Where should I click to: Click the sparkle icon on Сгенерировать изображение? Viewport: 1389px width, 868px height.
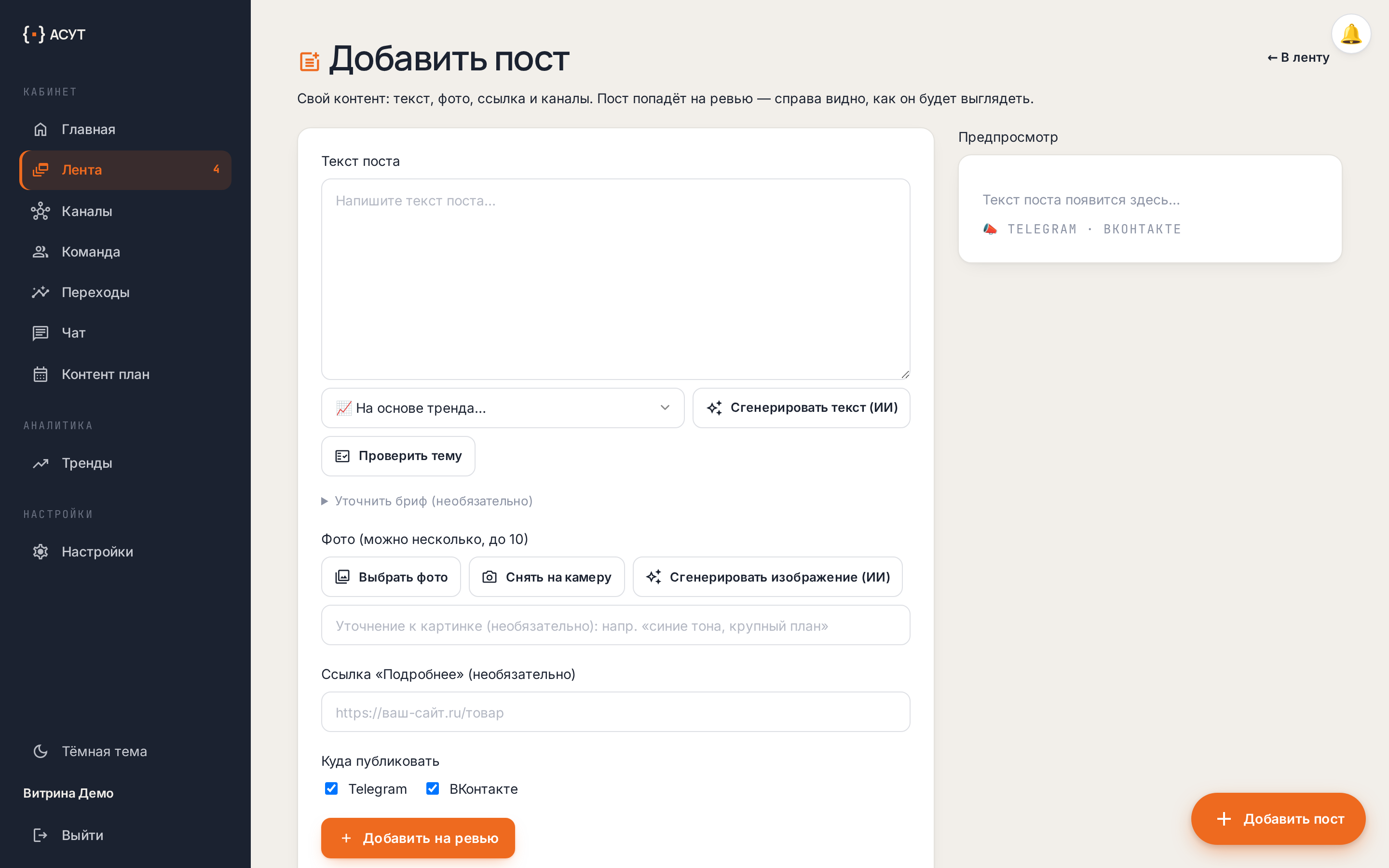pyautogui.click(x=654, y=576)
